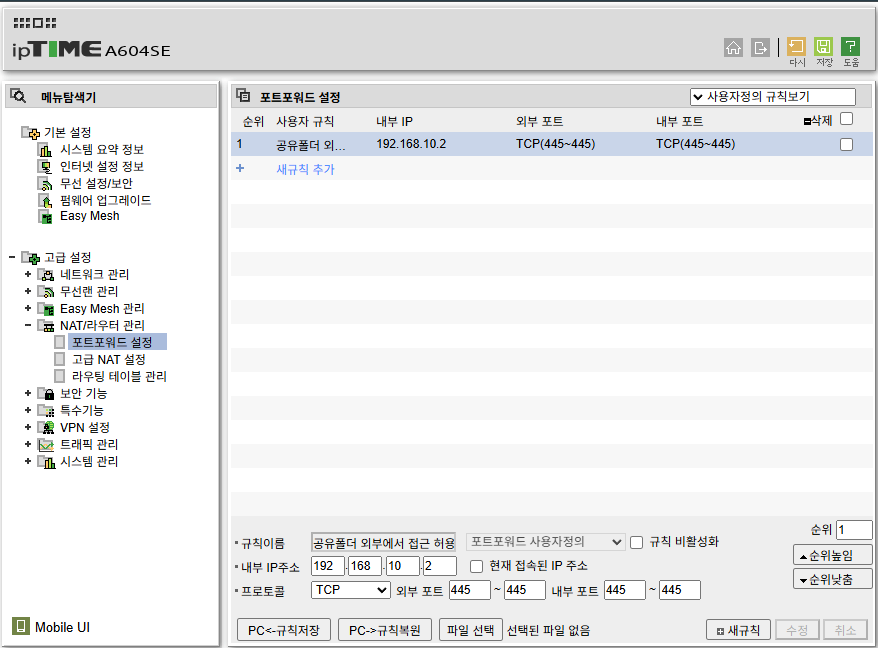Click the PC->규칙복원 button

385,630
